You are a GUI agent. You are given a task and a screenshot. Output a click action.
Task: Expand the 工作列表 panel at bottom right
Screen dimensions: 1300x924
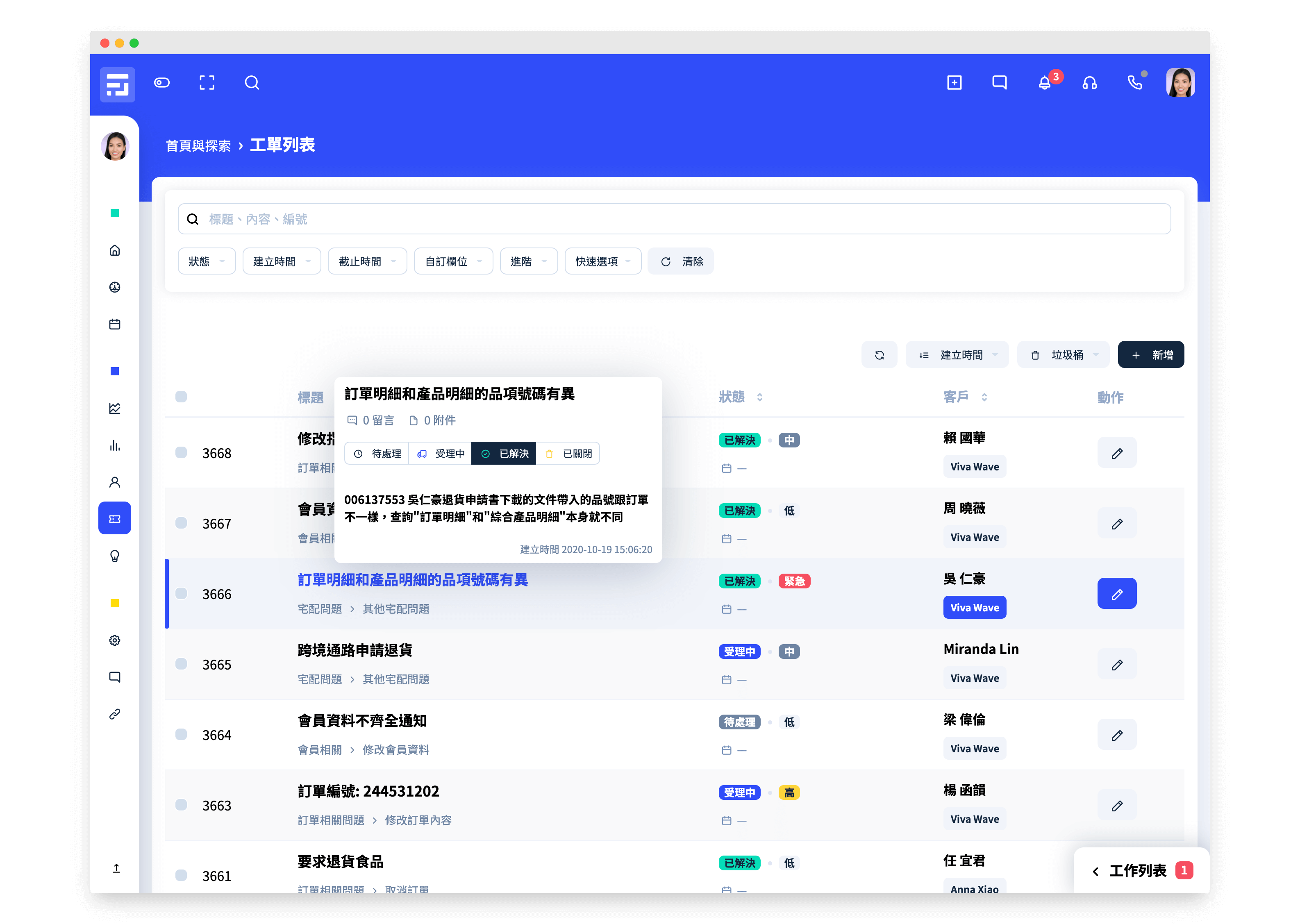[1141, 870]
